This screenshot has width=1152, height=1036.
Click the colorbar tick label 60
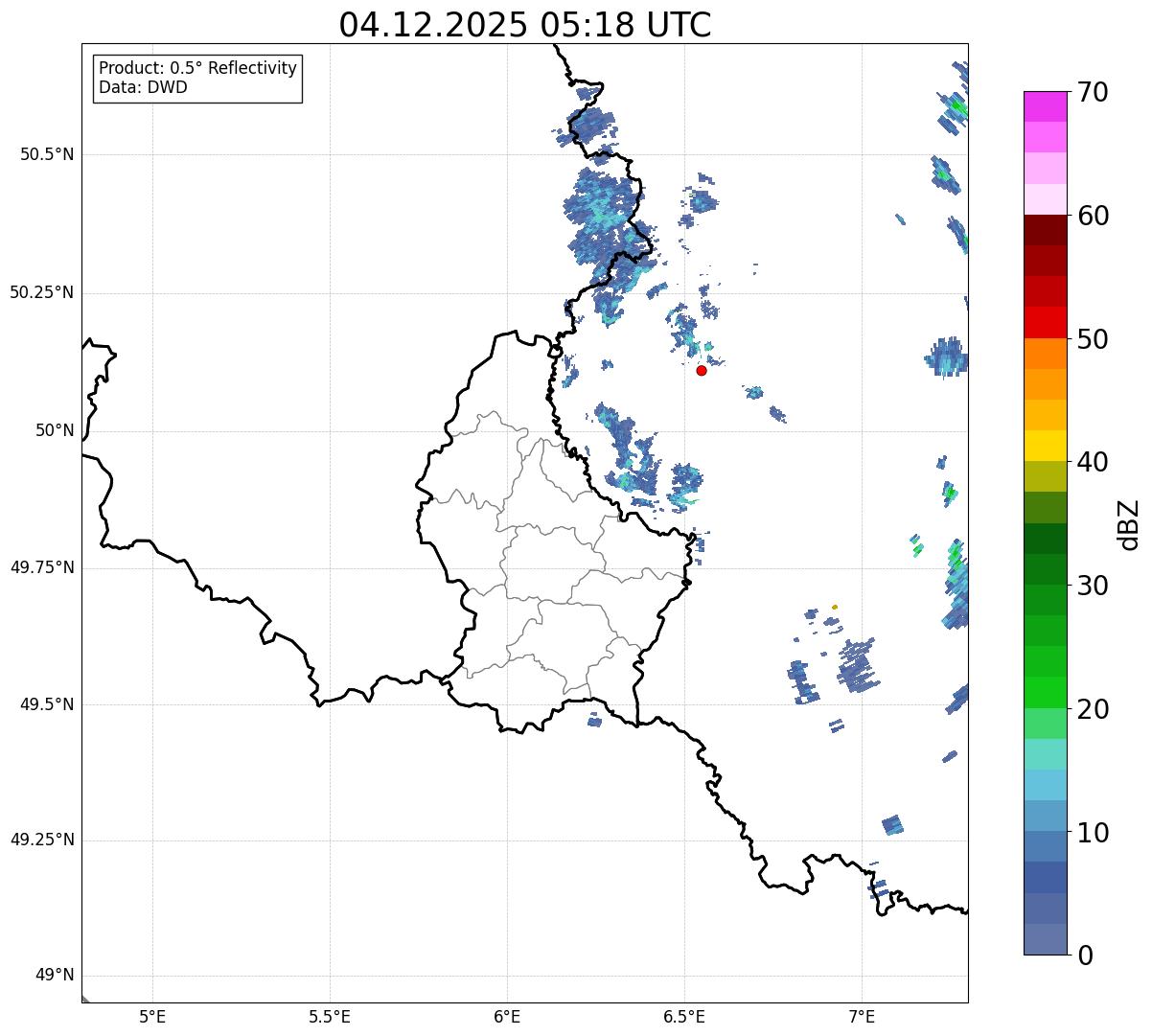click(1093, 216)
